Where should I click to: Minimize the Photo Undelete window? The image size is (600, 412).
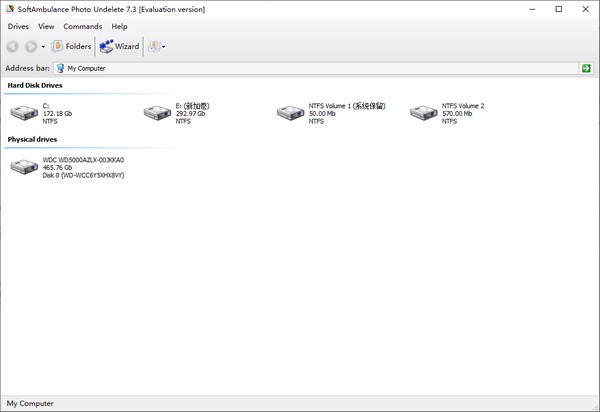click(532, 9)
